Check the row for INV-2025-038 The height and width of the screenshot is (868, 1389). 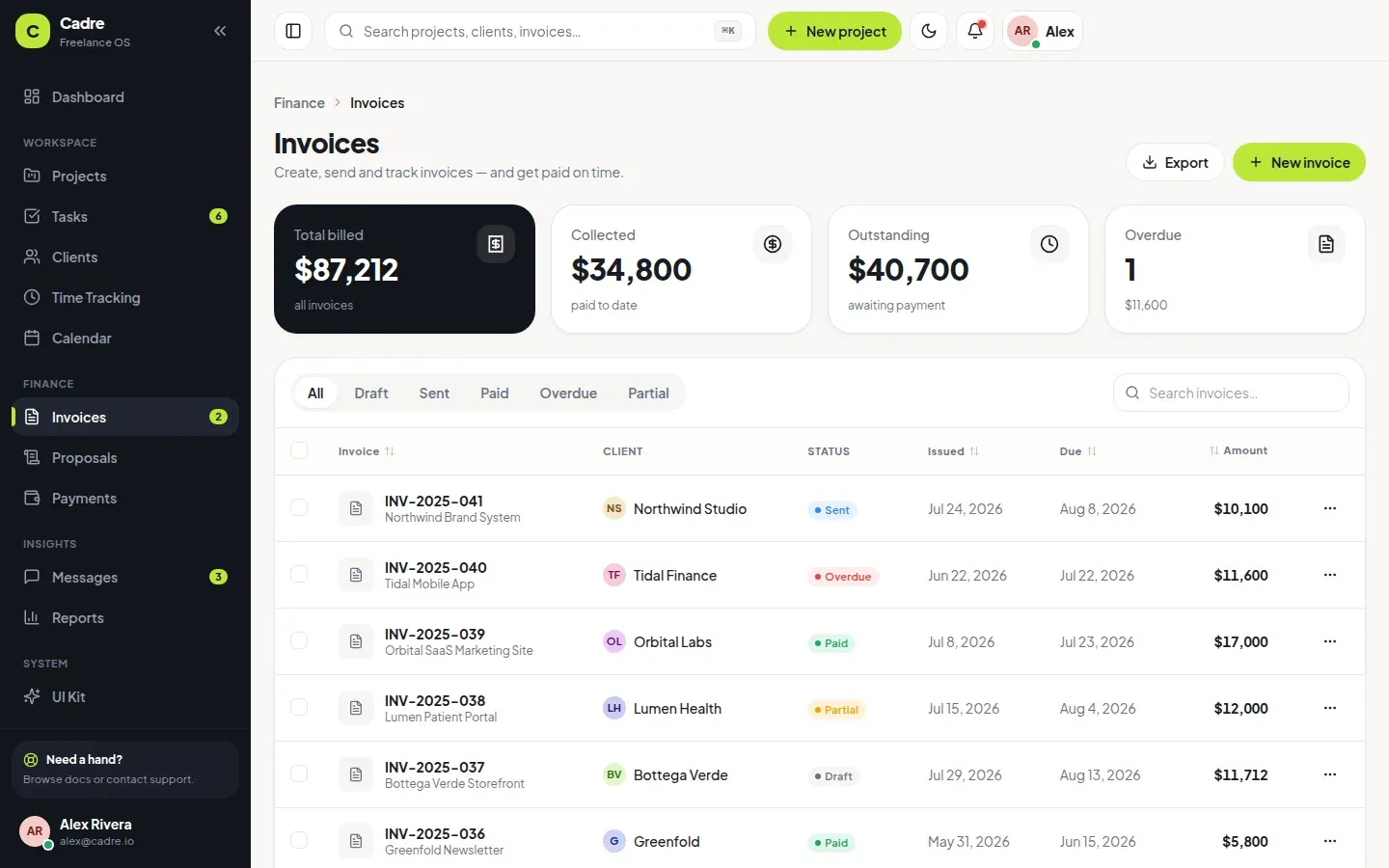click(x=299, y=707)
